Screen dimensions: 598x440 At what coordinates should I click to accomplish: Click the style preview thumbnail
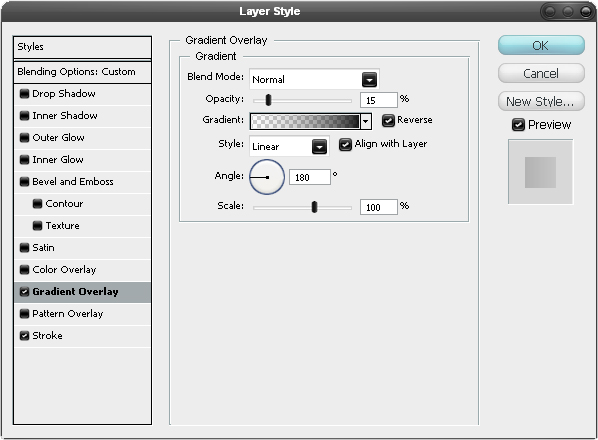pyautogui.click(x=540, y=172)
